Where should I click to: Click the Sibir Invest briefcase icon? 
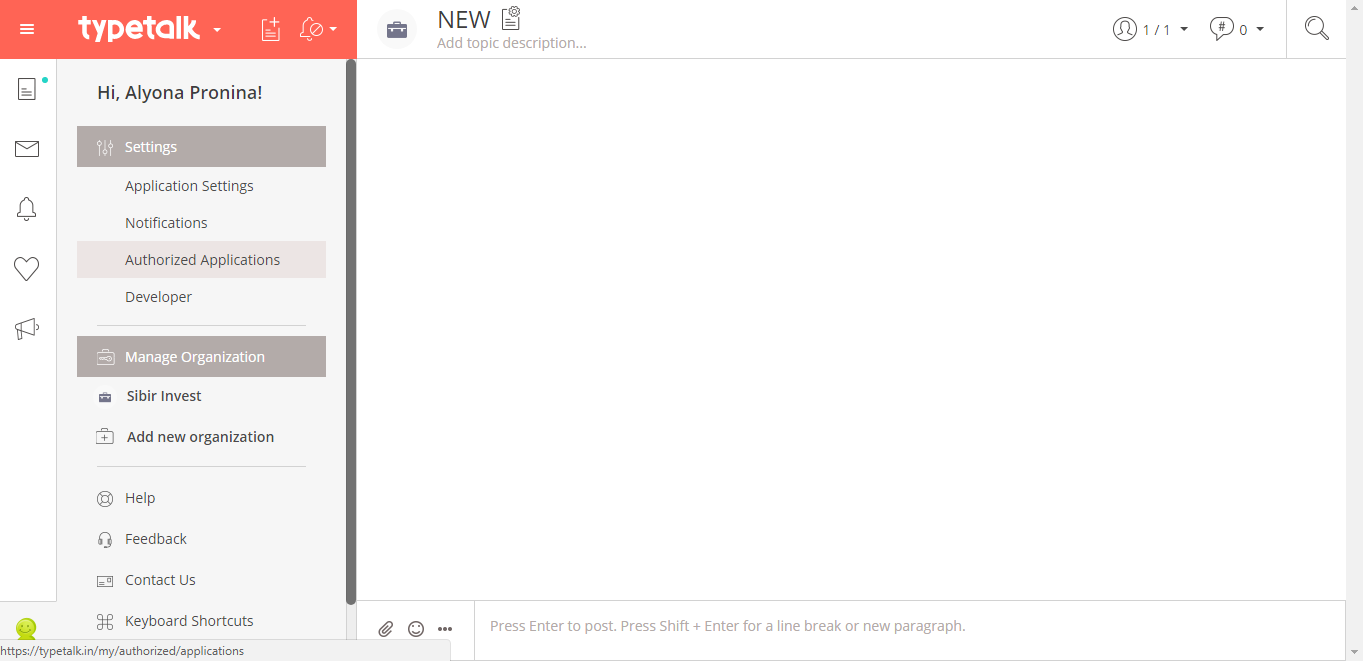(x=105, y=397)
